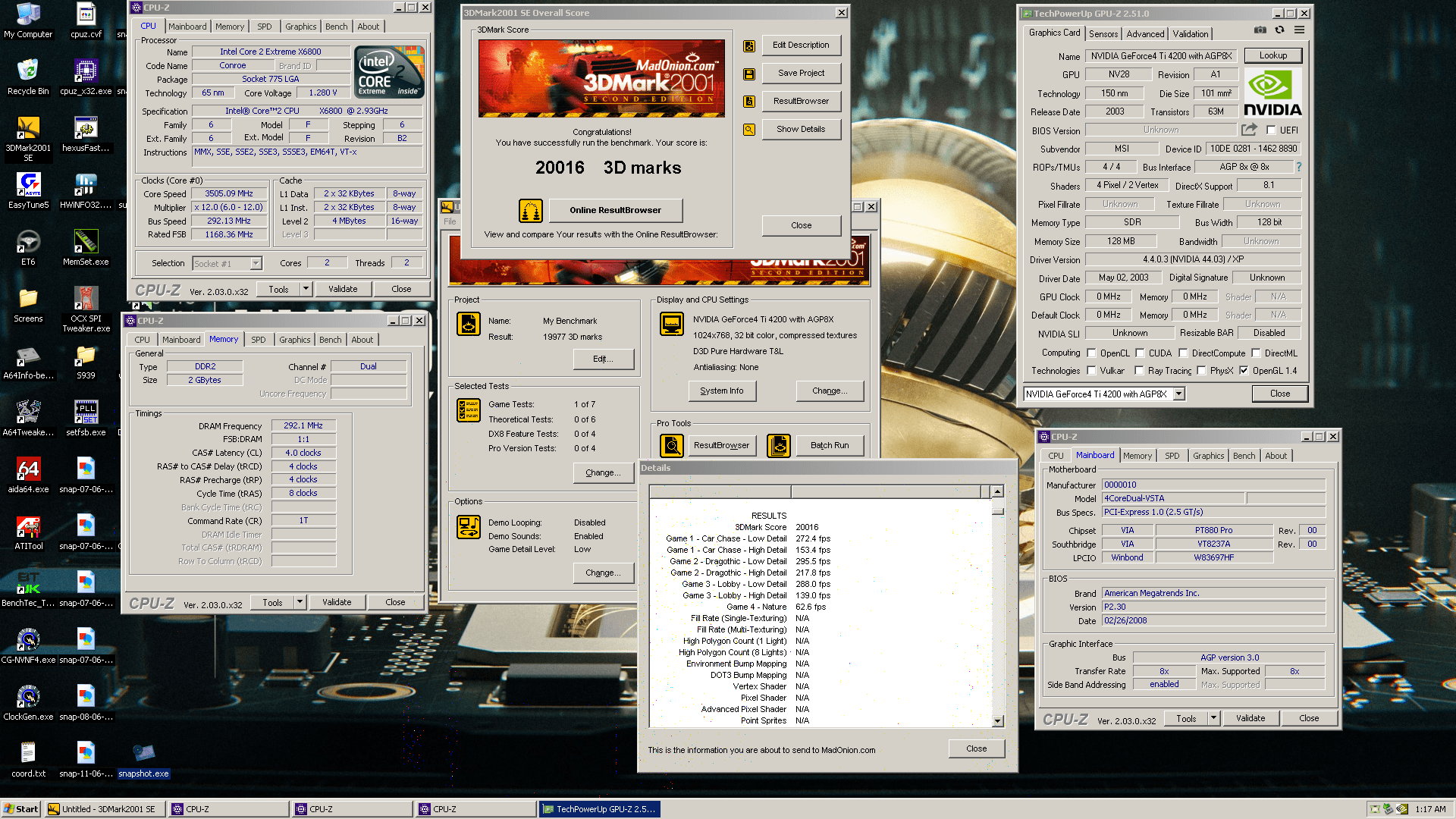The image size is (1456, 819).
Task: Open the Bench tab in top CPU-Z window
Action: (336, 27)
